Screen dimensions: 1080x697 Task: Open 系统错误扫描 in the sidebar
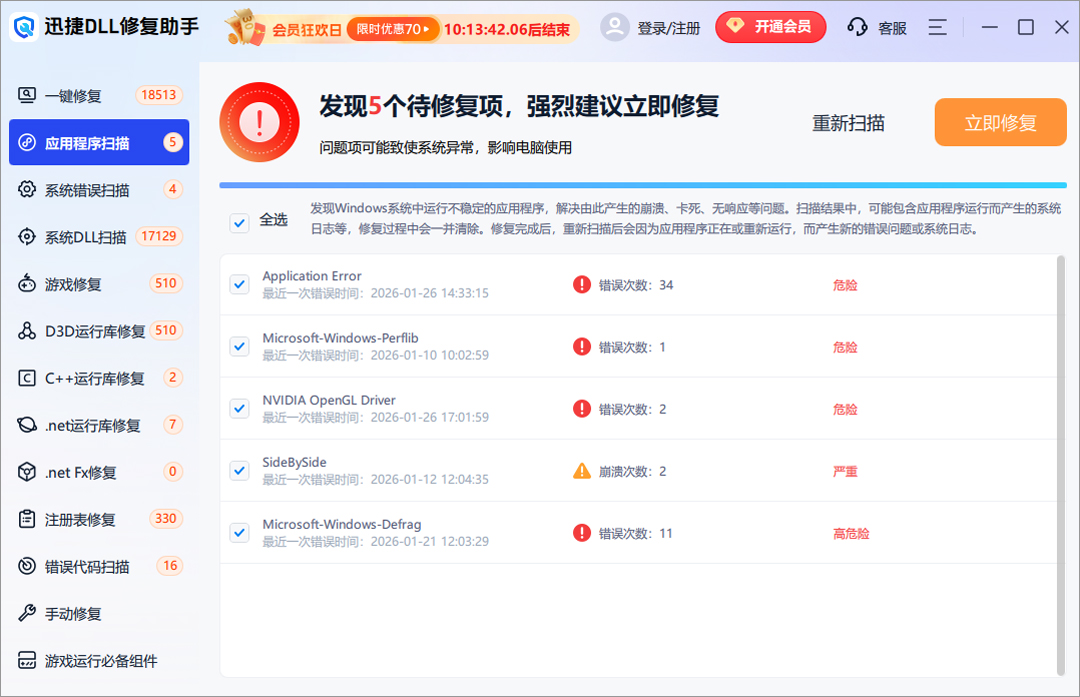click(85, 189)
